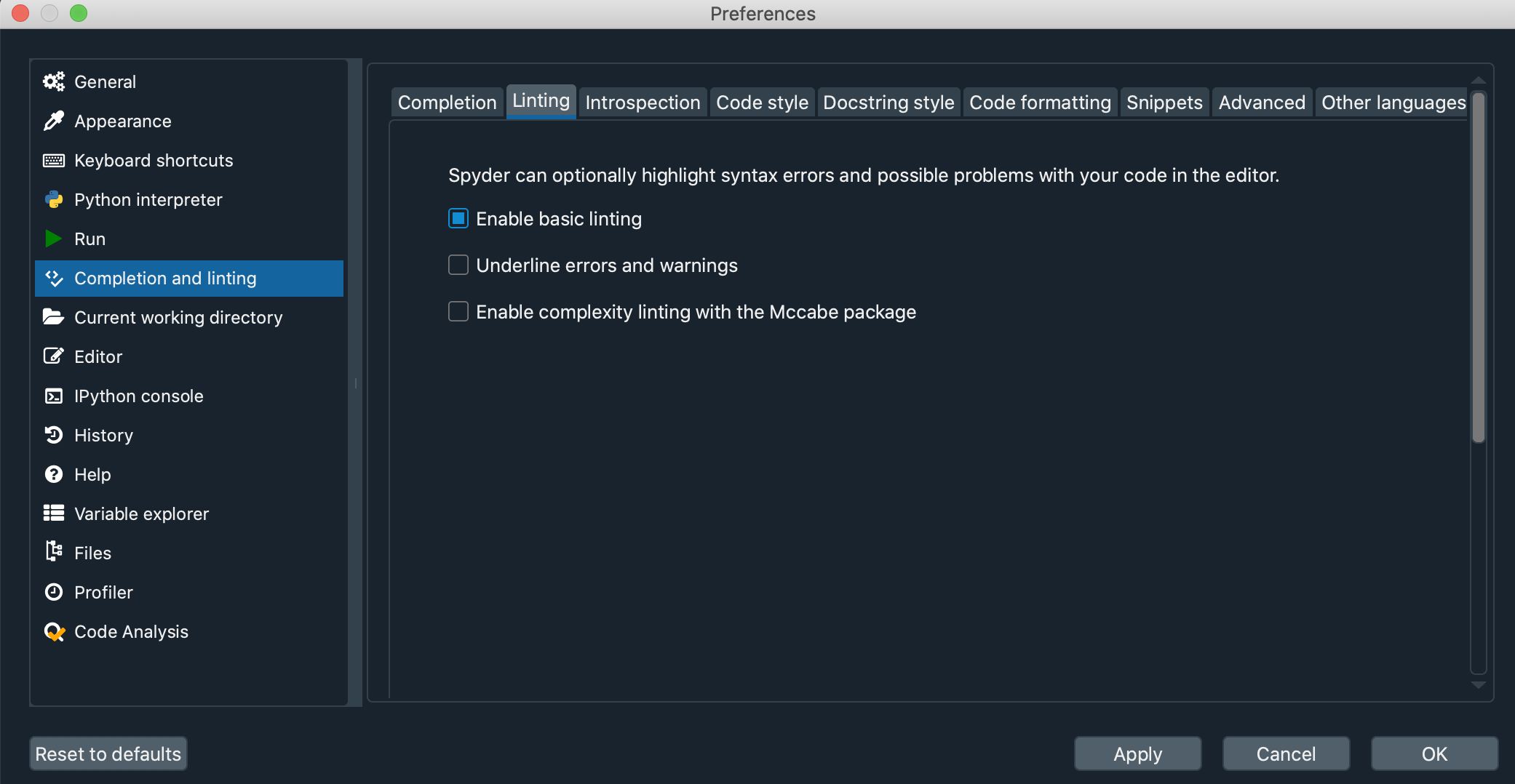Disable the Enable basic linting checkbox
Viewport: 1515px width, 784px height.
point(458,218)
